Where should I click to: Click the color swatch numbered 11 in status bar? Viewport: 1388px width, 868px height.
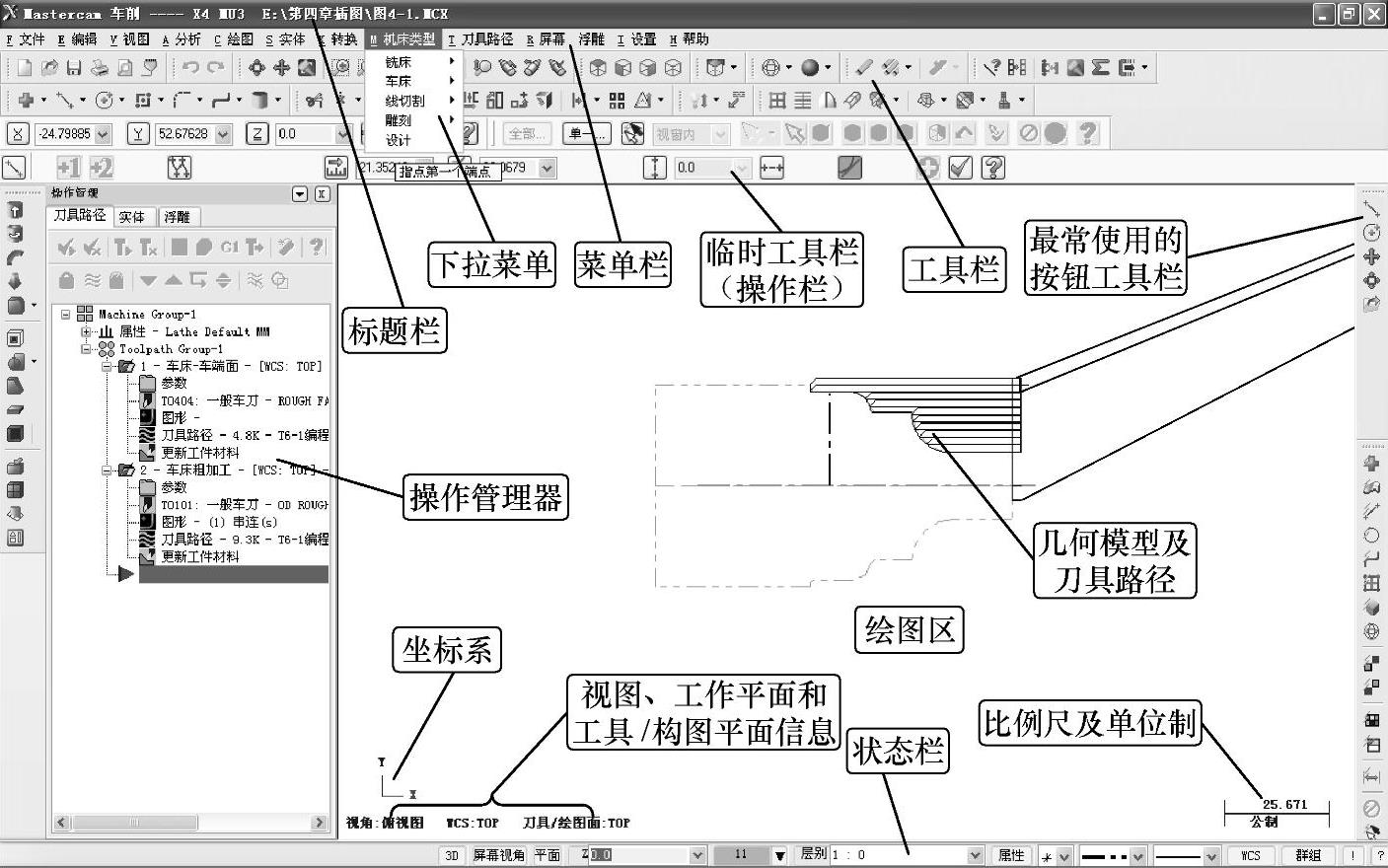coord(740,855)
